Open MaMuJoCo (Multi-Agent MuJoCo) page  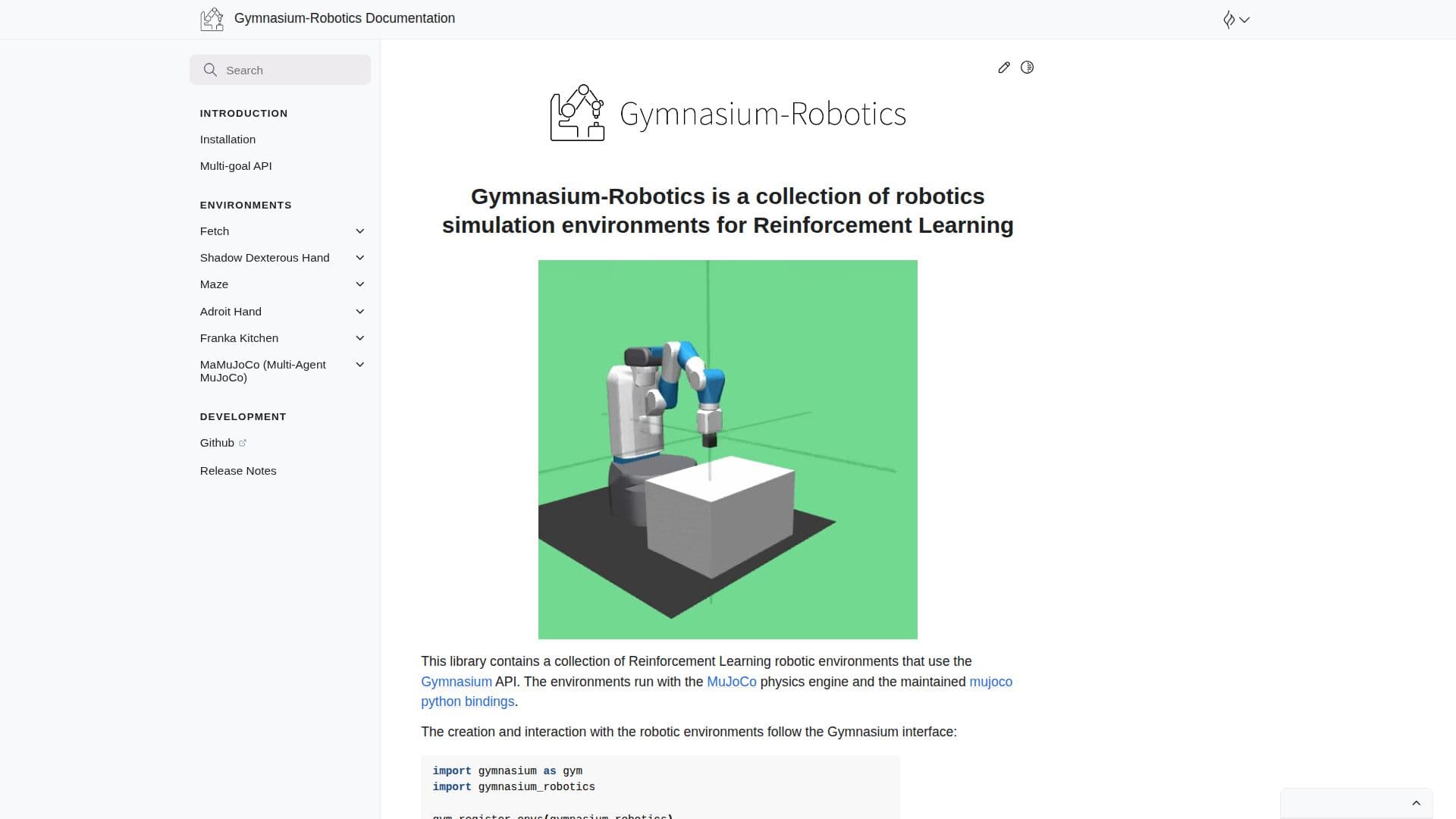[x=263, y=371]
